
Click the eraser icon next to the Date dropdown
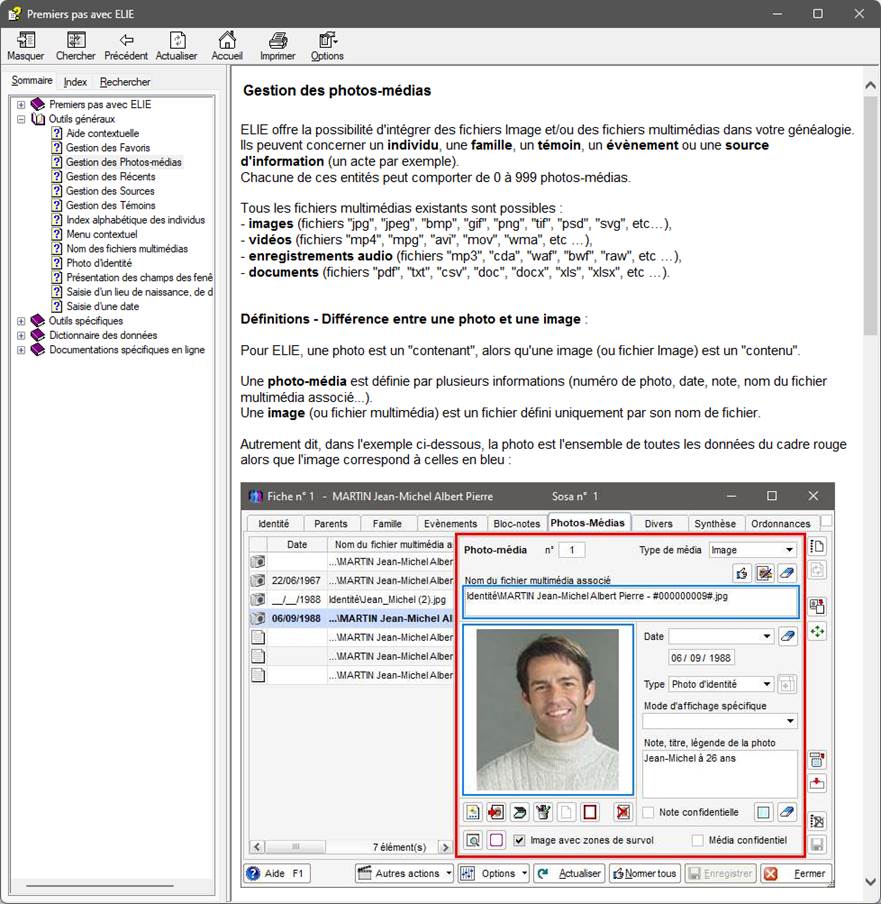[x=787, y=636]
